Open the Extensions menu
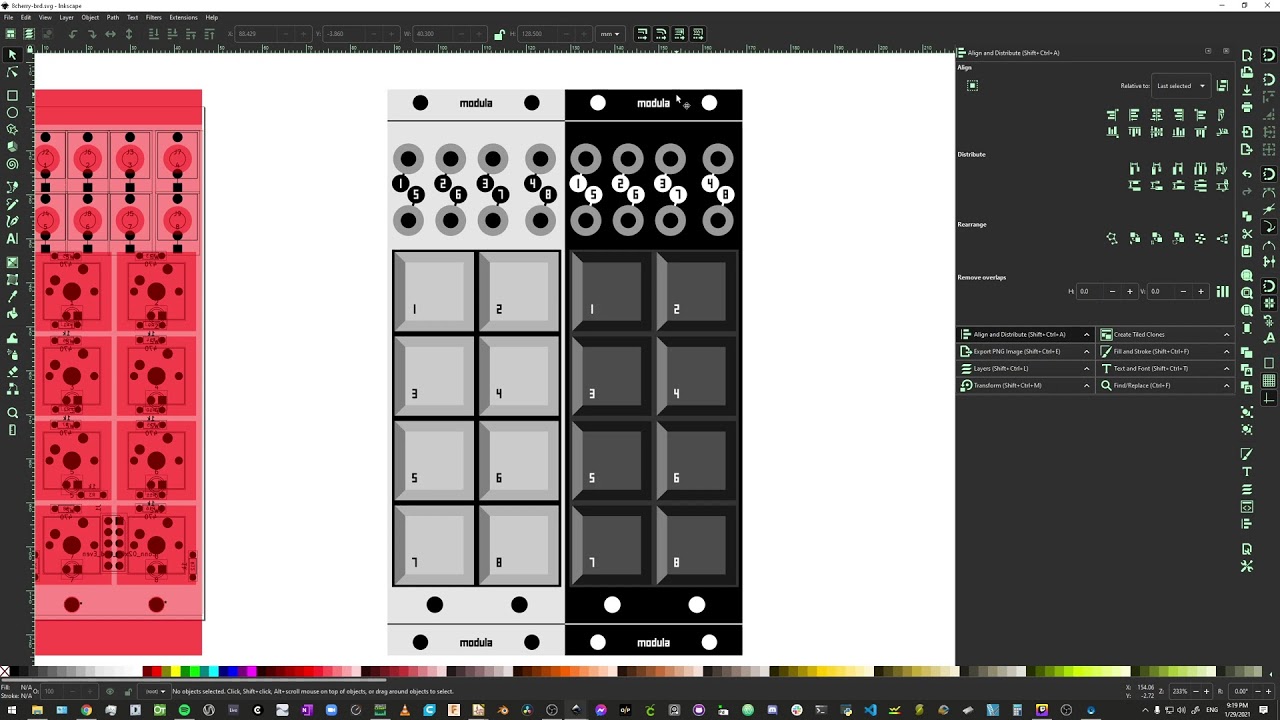 coord(183,17)
